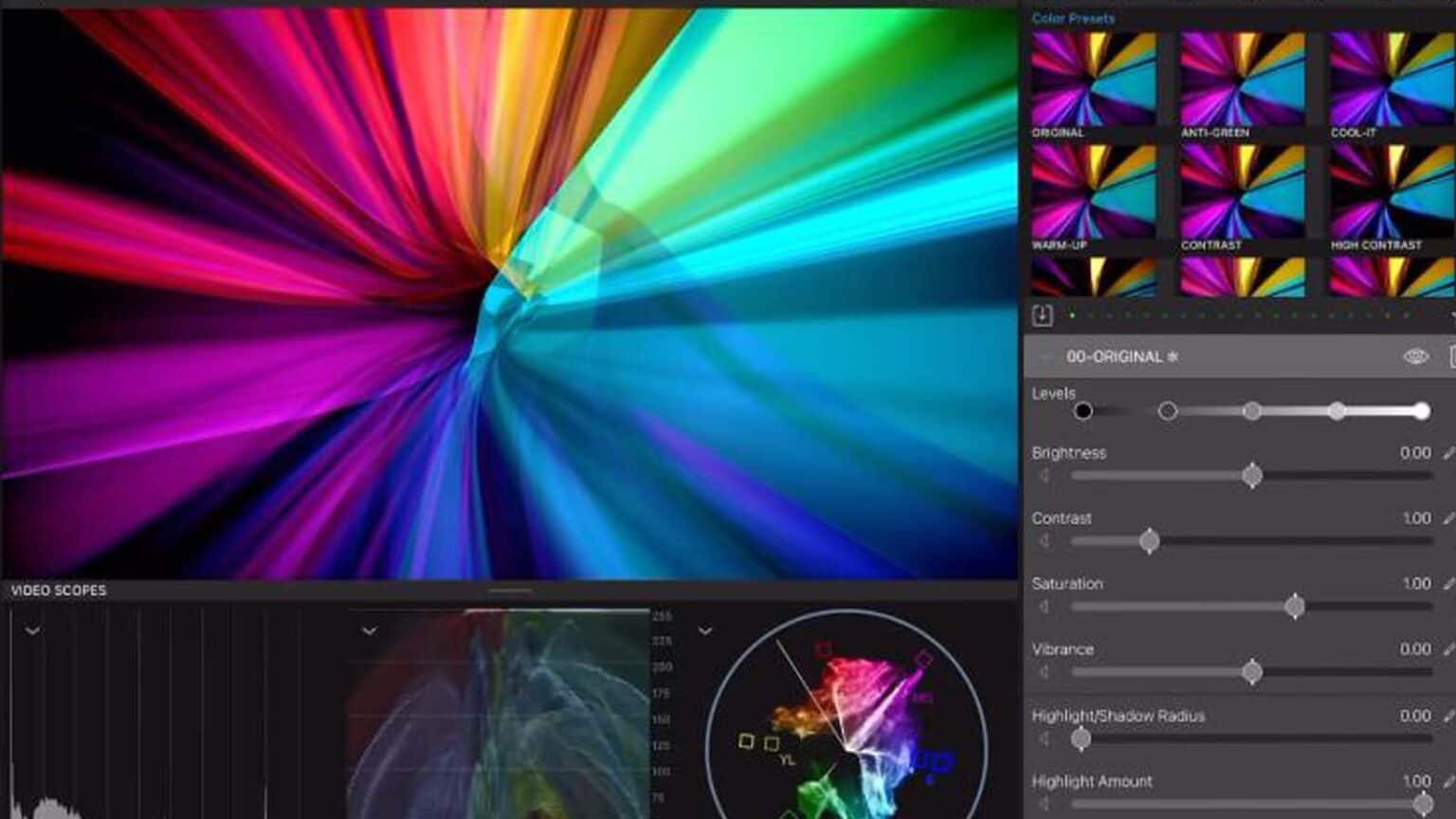
Task: Click the Highlight/Shadow Radius label
Action: click(x=1119, y=716)
